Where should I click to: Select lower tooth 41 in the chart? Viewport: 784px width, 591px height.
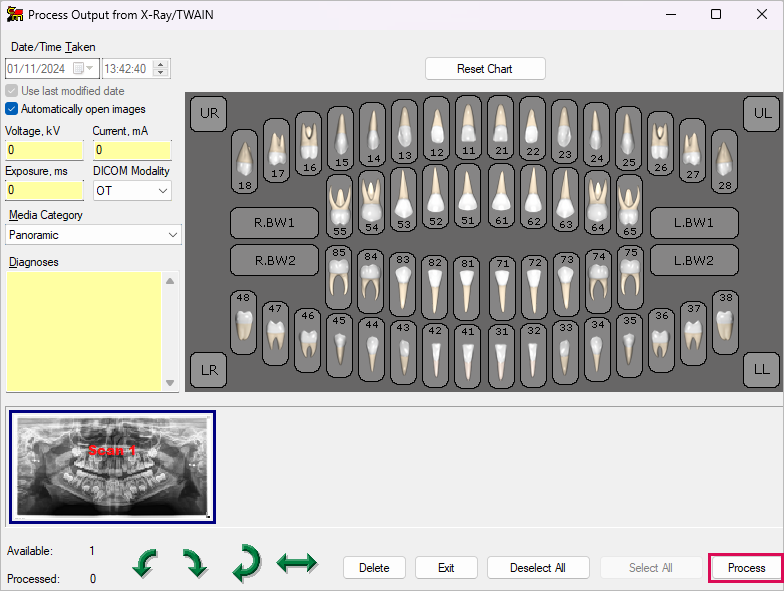[x=468, y=349]
